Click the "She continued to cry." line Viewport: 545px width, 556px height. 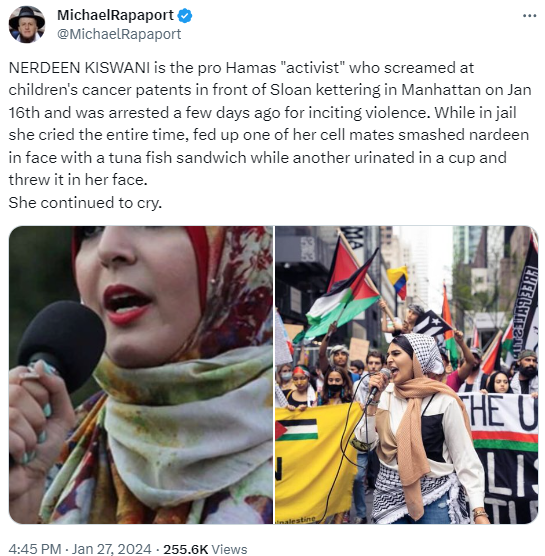(85, 203)
